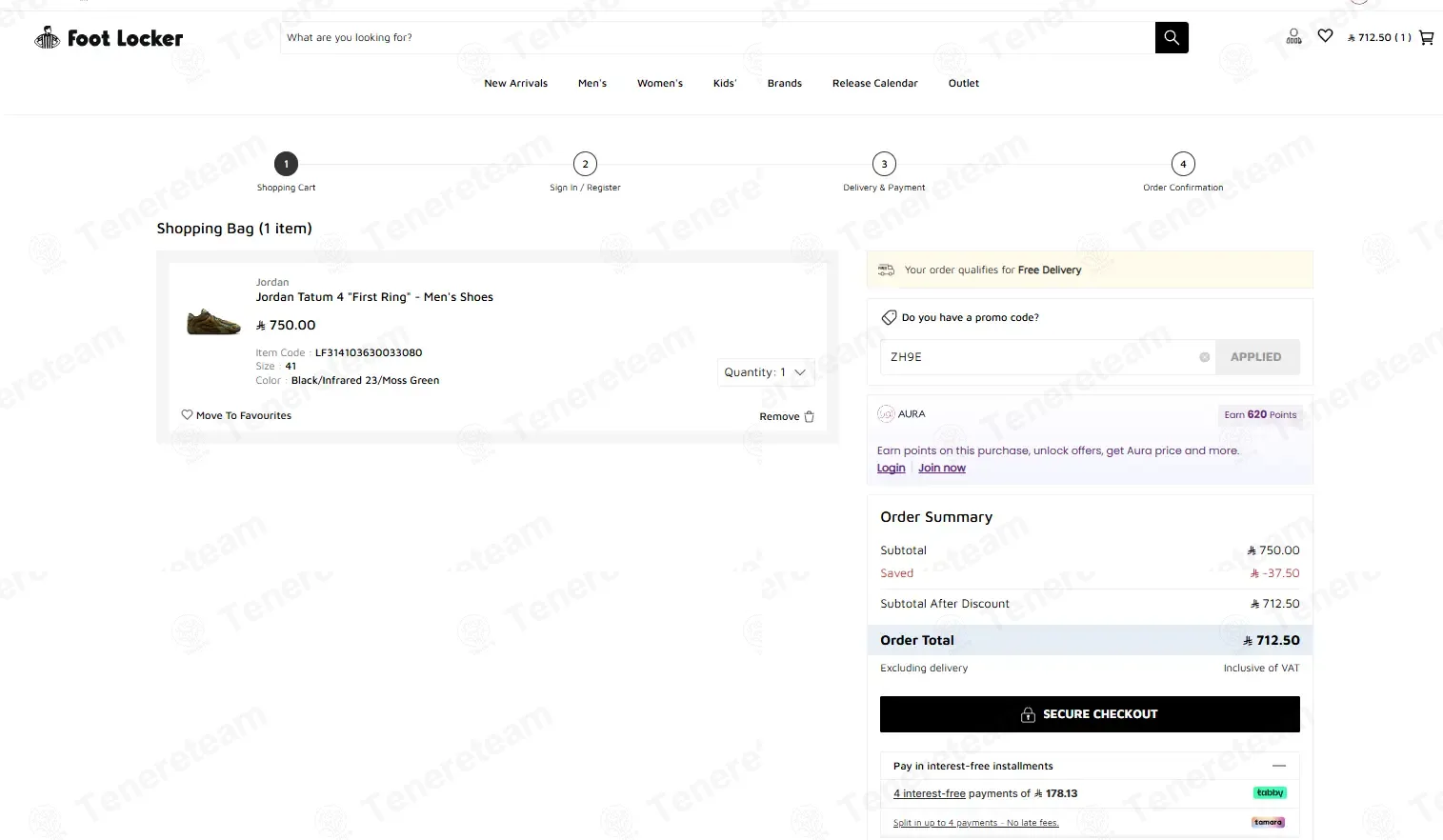Click the APPLIED promo button

pos(1256,357)
